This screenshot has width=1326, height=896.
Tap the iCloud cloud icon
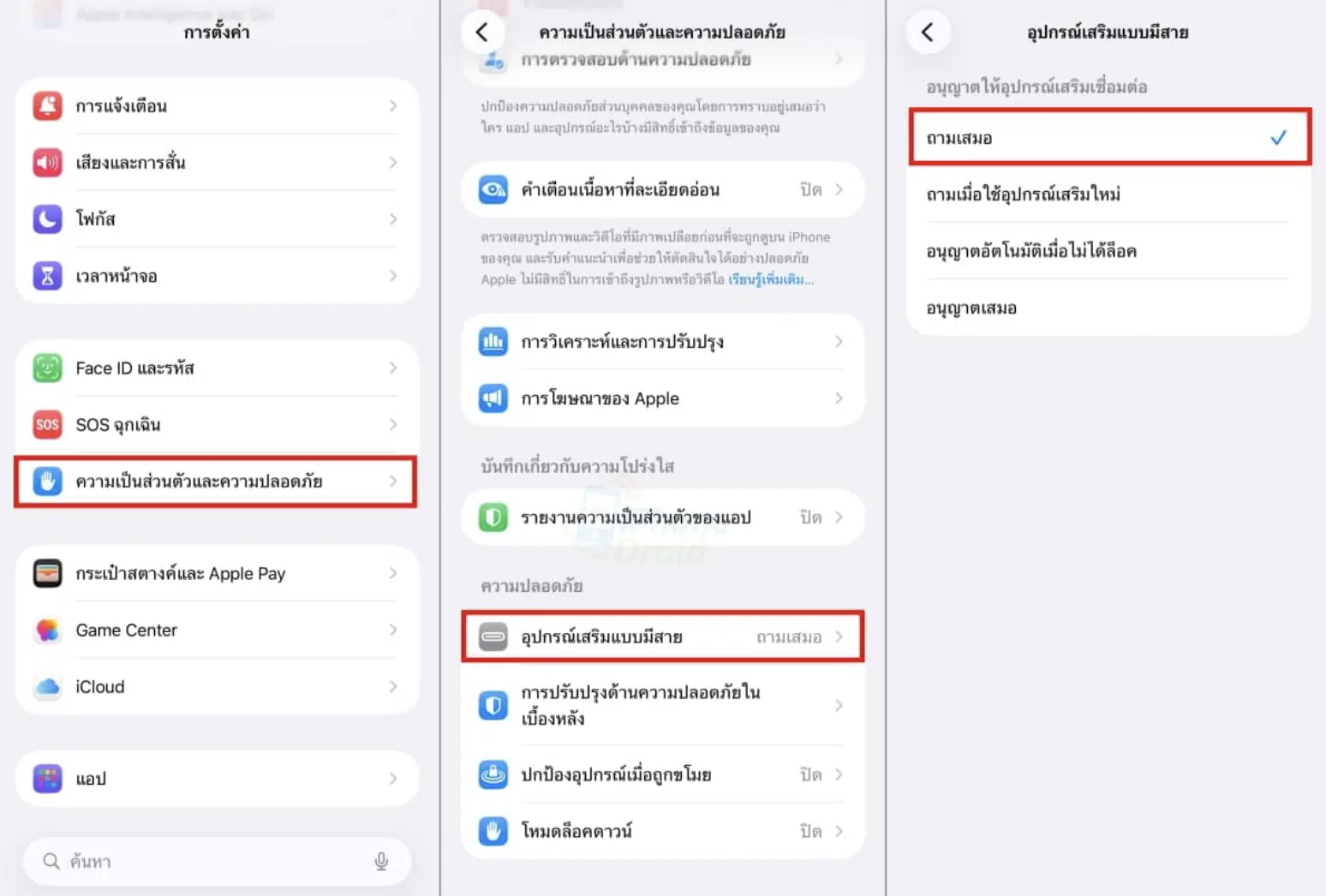[48, 687]
